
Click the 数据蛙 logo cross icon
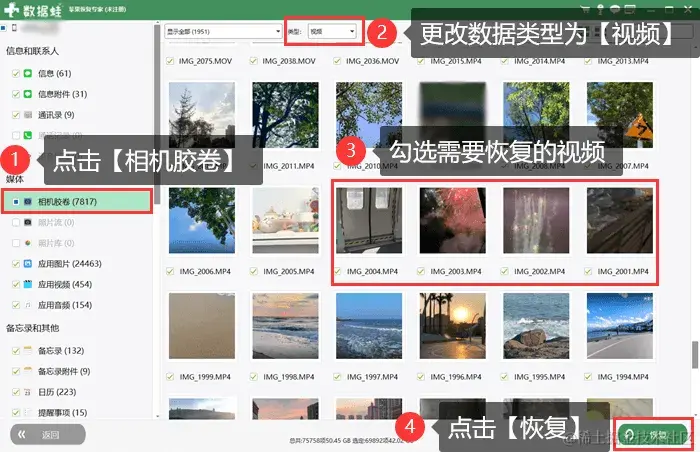pyautogui.click(x=11, y=9)
